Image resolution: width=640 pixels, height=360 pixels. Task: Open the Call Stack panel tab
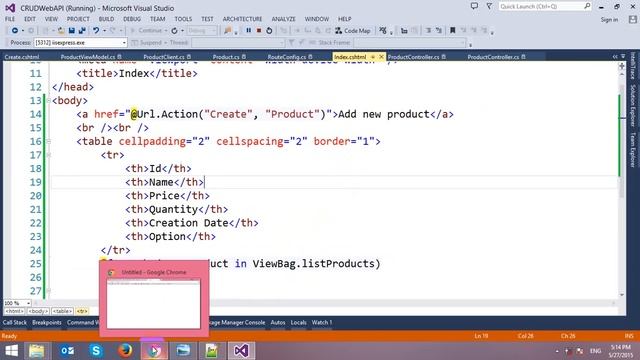click(15, 322)
